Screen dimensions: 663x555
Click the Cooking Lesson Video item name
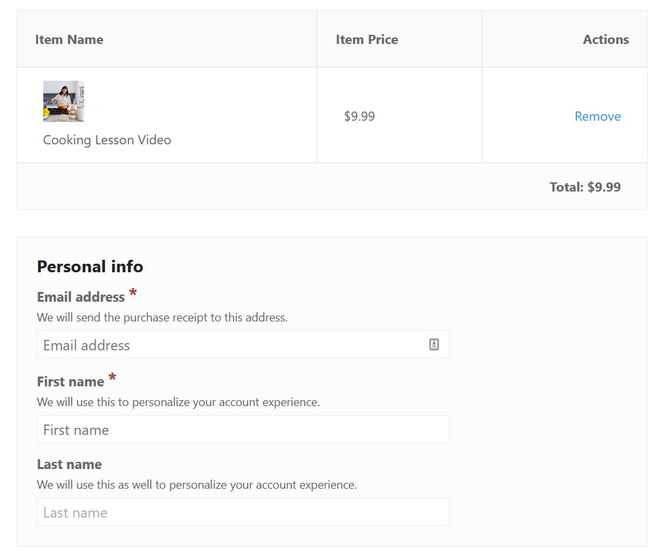click(107, 140)
